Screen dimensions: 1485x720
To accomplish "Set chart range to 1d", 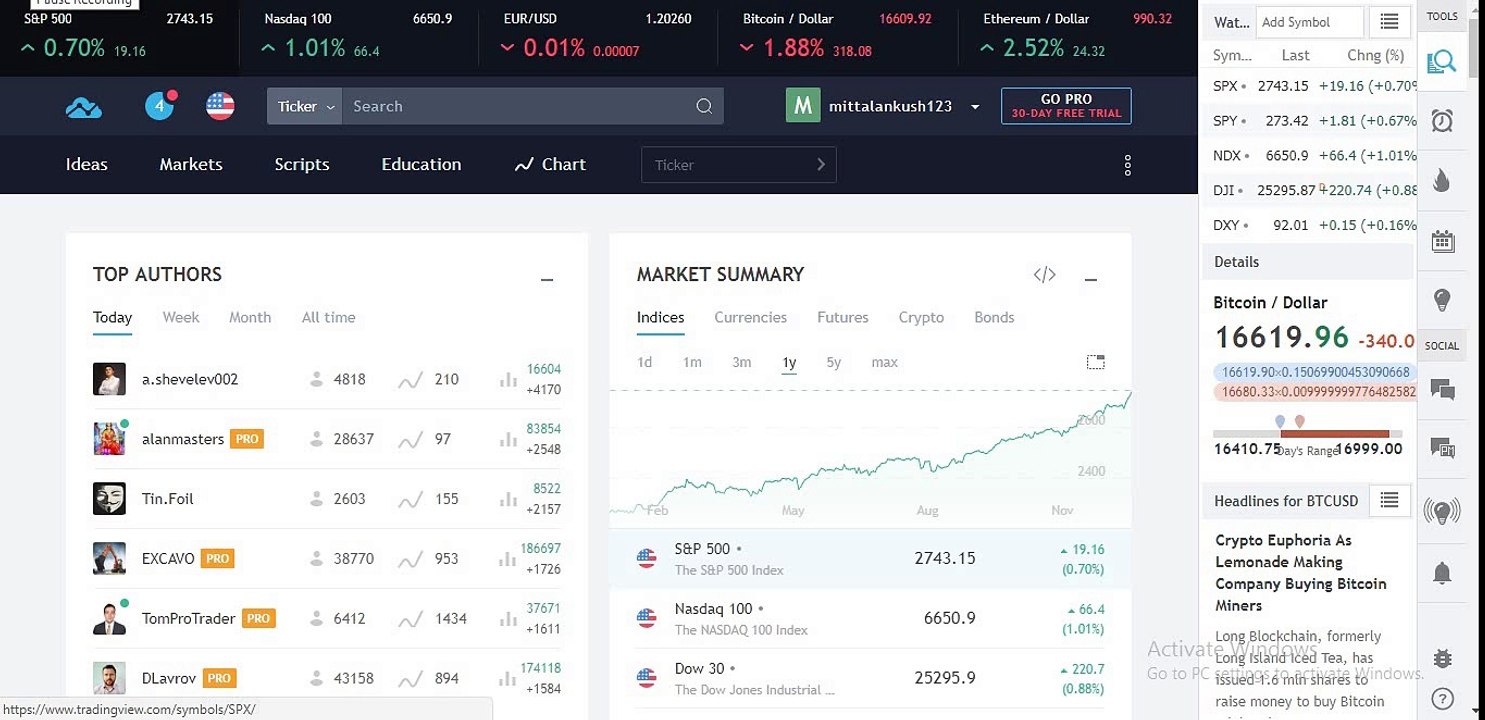I will click(645, 362).
